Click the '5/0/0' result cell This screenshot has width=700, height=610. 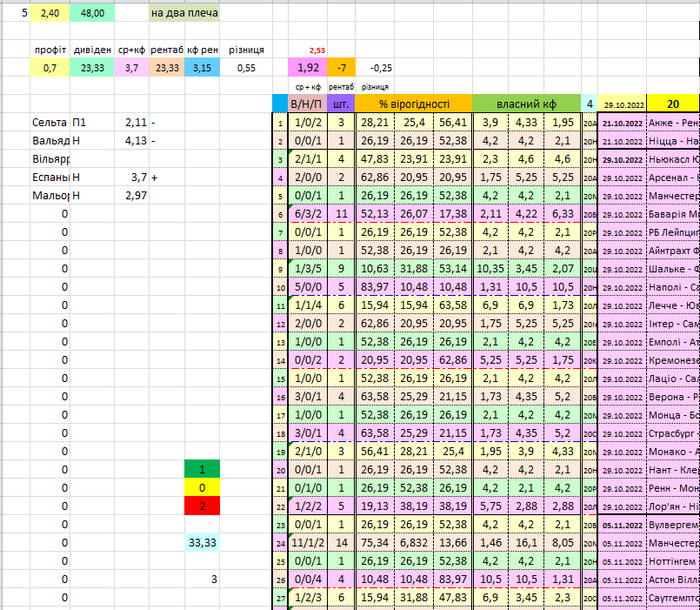click(x=308, y=287)
